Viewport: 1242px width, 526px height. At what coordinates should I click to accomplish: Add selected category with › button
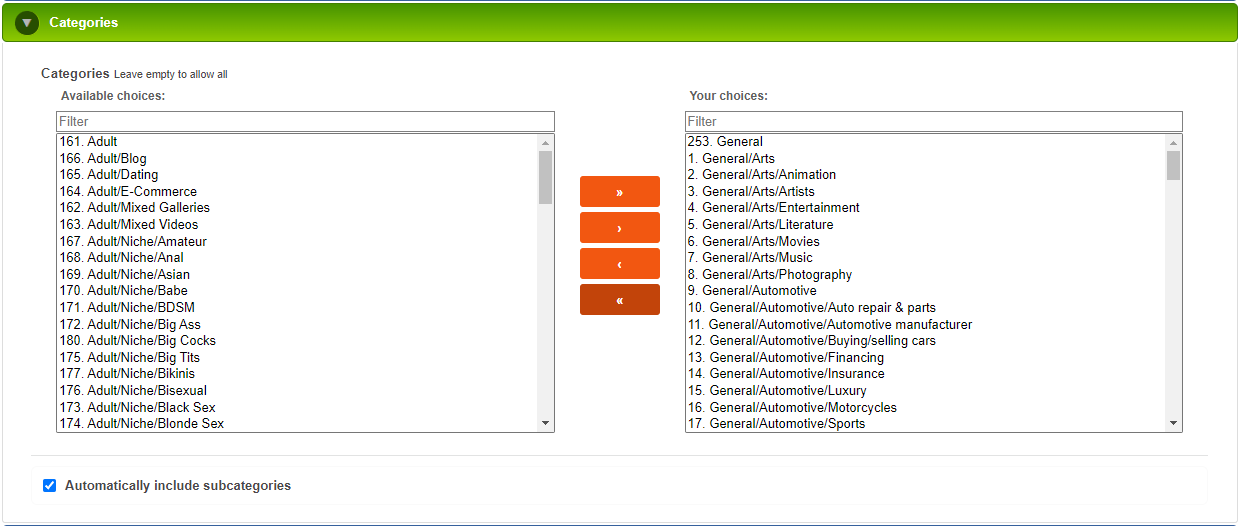(620, 228)
